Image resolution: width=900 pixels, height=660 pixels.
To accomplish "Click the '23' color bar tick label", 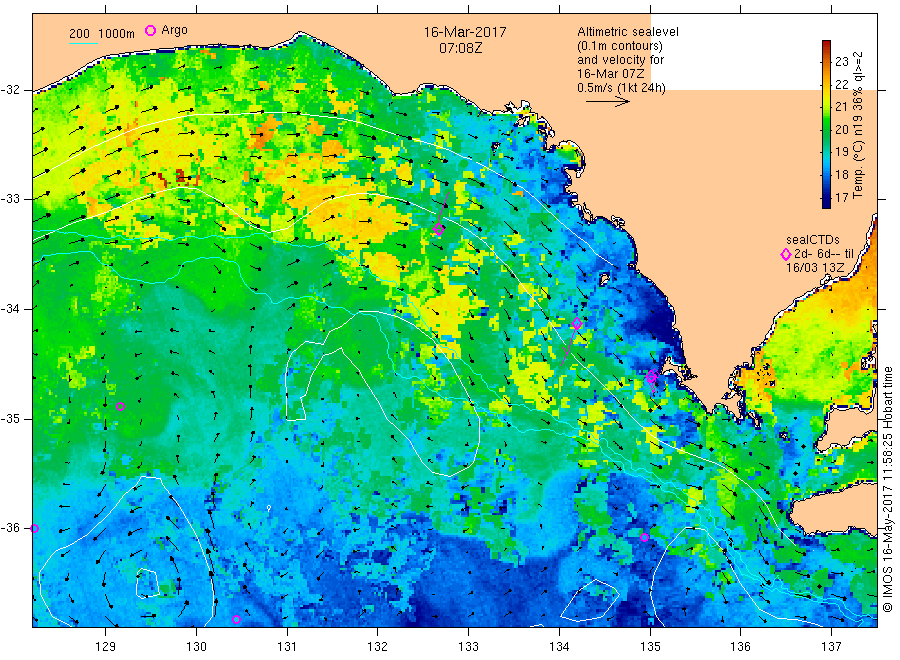I will click(x=841, y=62).
